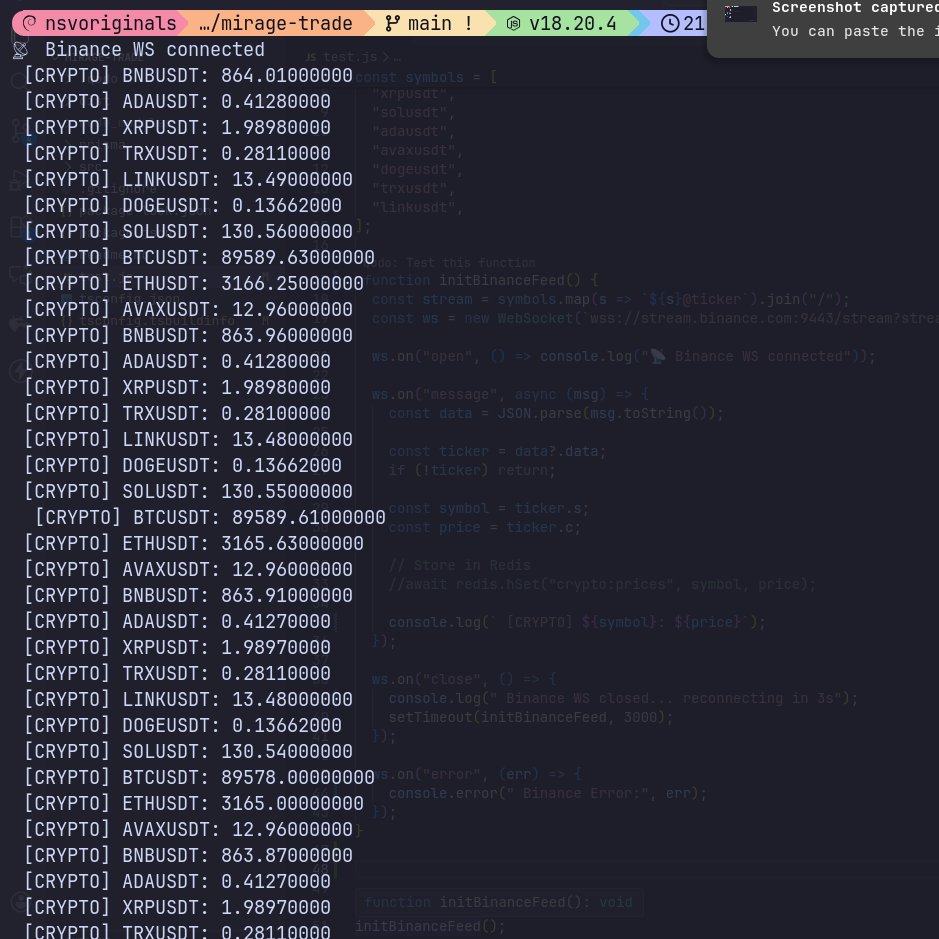This screenshot has width=939, height=939.
Task: Click the Debian swirl icon in the prompt
Action: (29, 23)
